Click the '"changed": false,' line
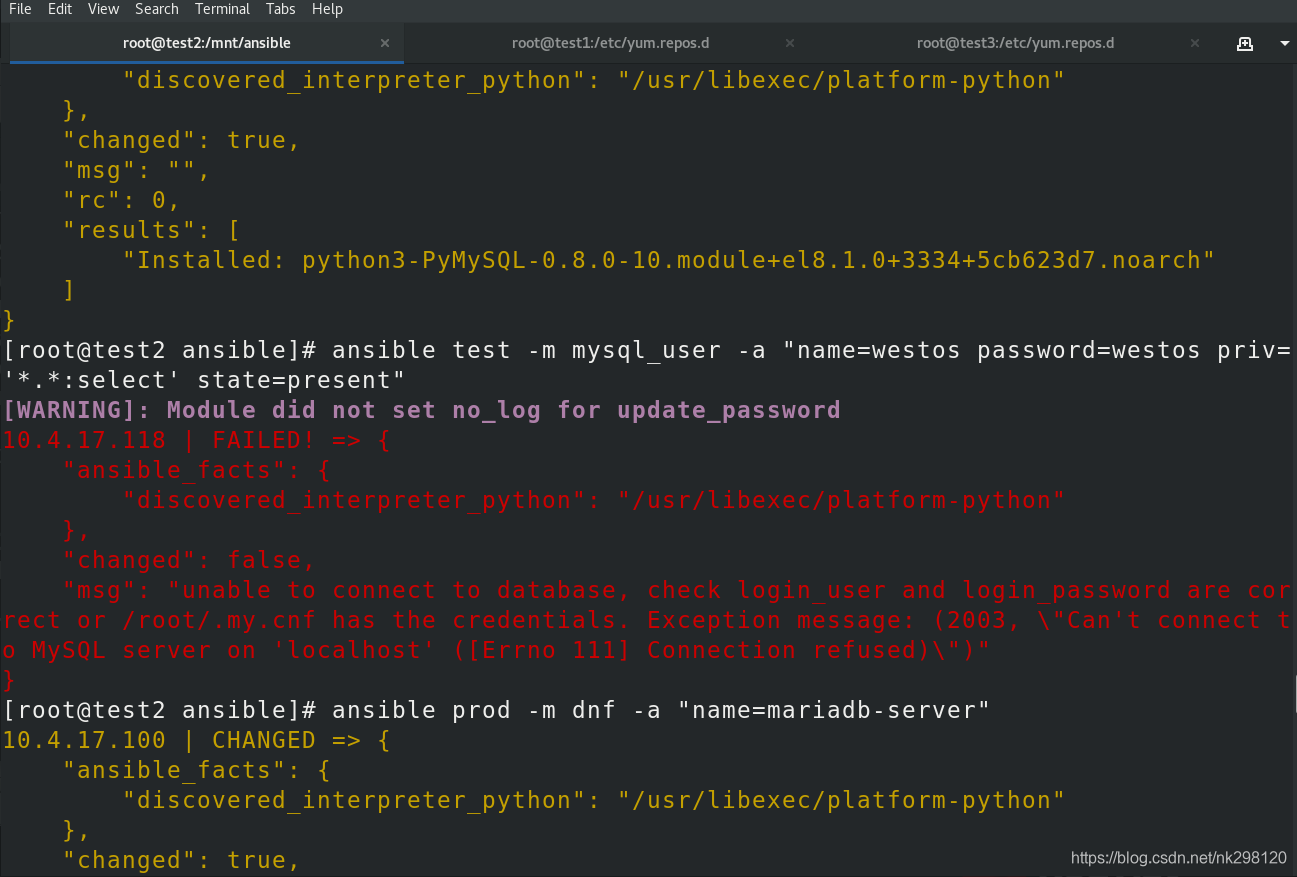The image size is (1297, 877). [x=189, y=560]
